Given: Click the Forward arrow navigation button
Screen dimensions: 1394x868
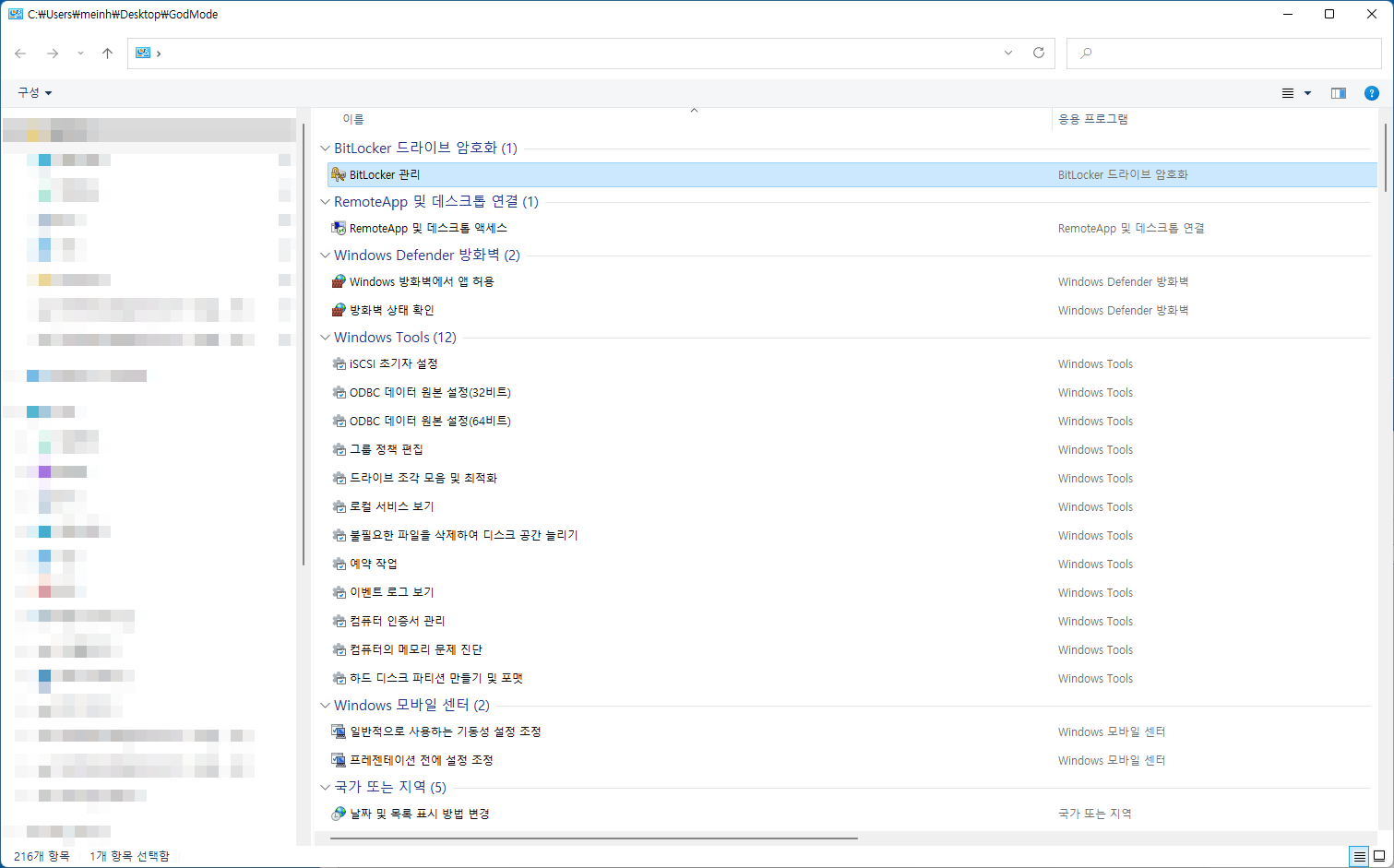Looking at the screenshot, I should [x=53, y=54].
